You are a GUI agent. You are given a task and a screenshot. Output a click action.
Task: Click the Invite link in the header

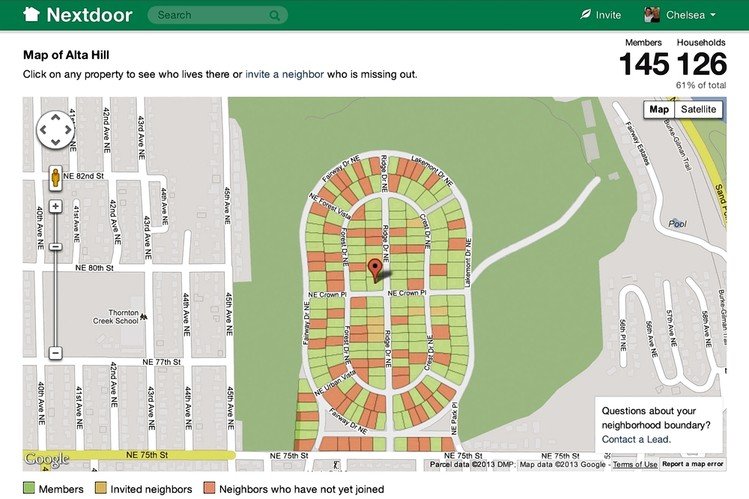point(608,15)
